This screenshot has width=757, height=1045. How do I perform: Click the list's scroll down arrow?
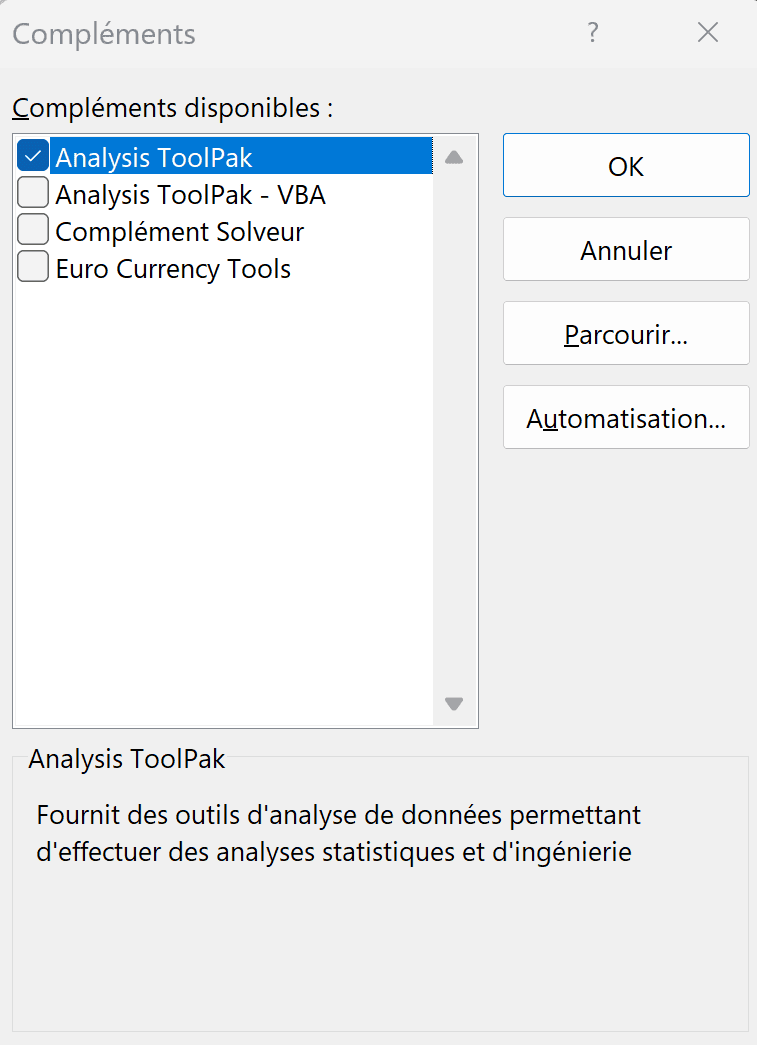click(454, 704)
